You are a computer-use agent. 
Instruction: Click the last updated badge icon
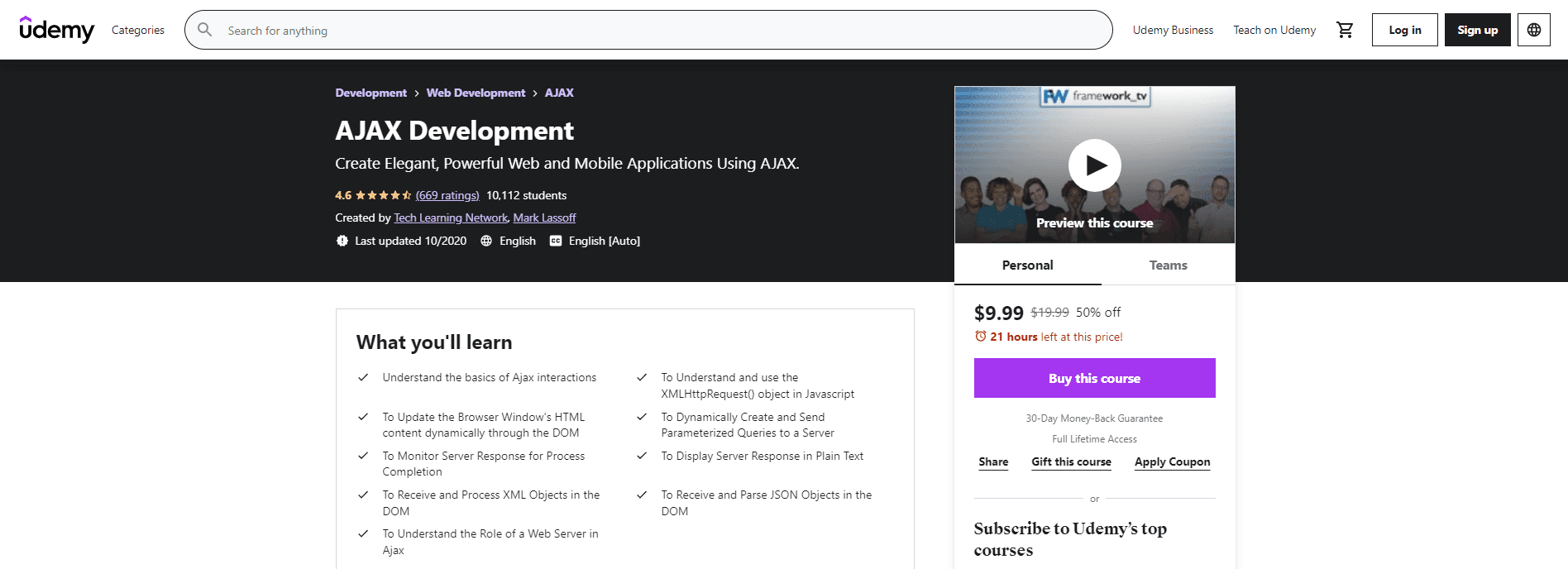(342, 241)
